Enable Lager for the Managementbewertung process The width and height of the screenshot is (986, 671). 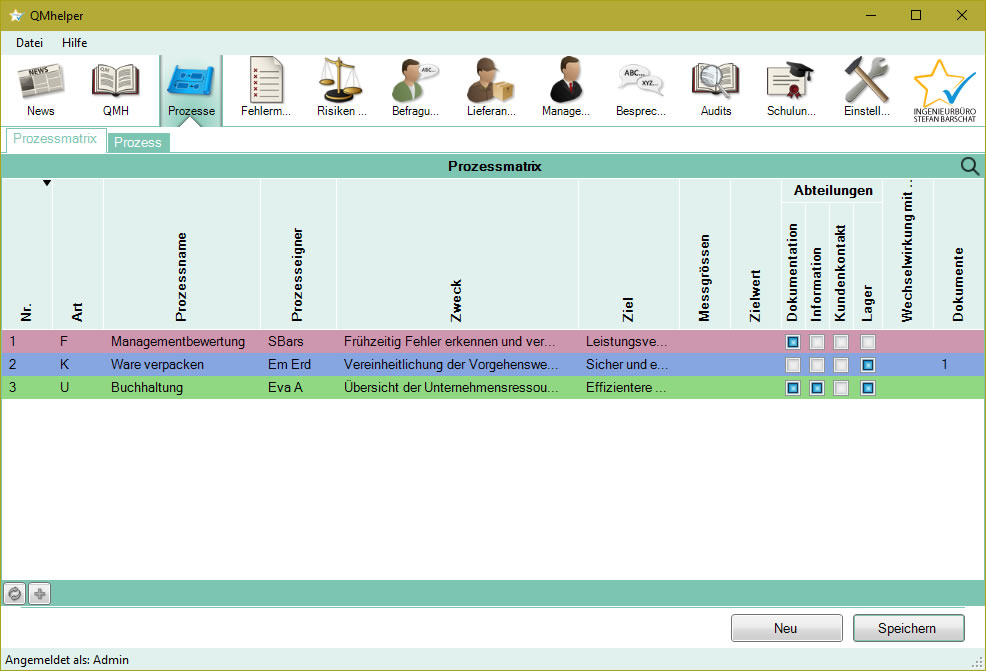[866, 341]
